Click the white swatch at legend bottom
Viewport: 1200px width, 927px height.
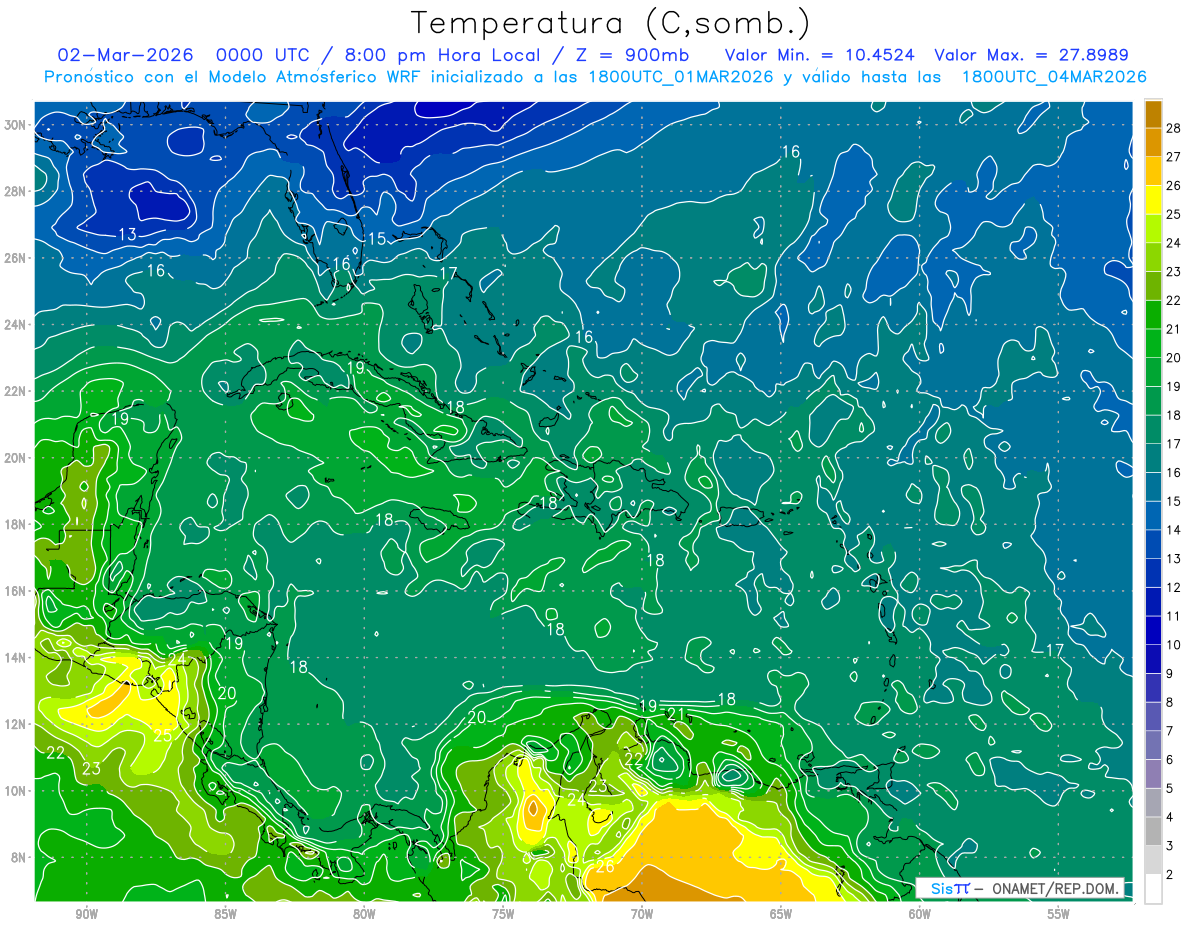(1153, 889)
